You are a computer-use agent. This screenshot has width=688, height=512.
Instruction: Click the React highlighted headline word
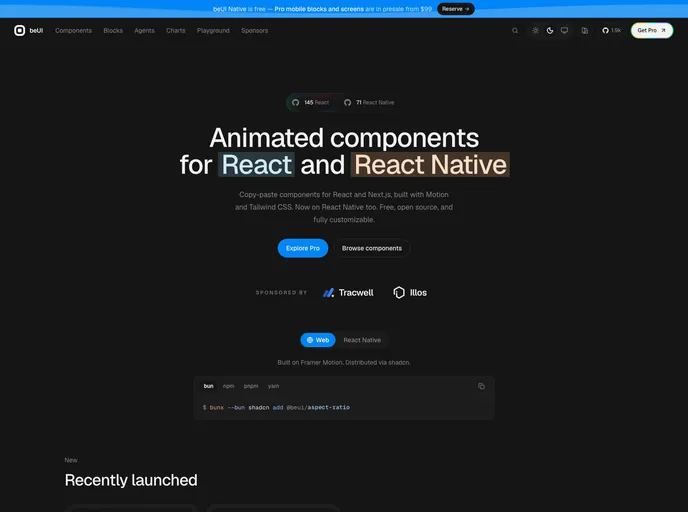[x=256, y=165]
